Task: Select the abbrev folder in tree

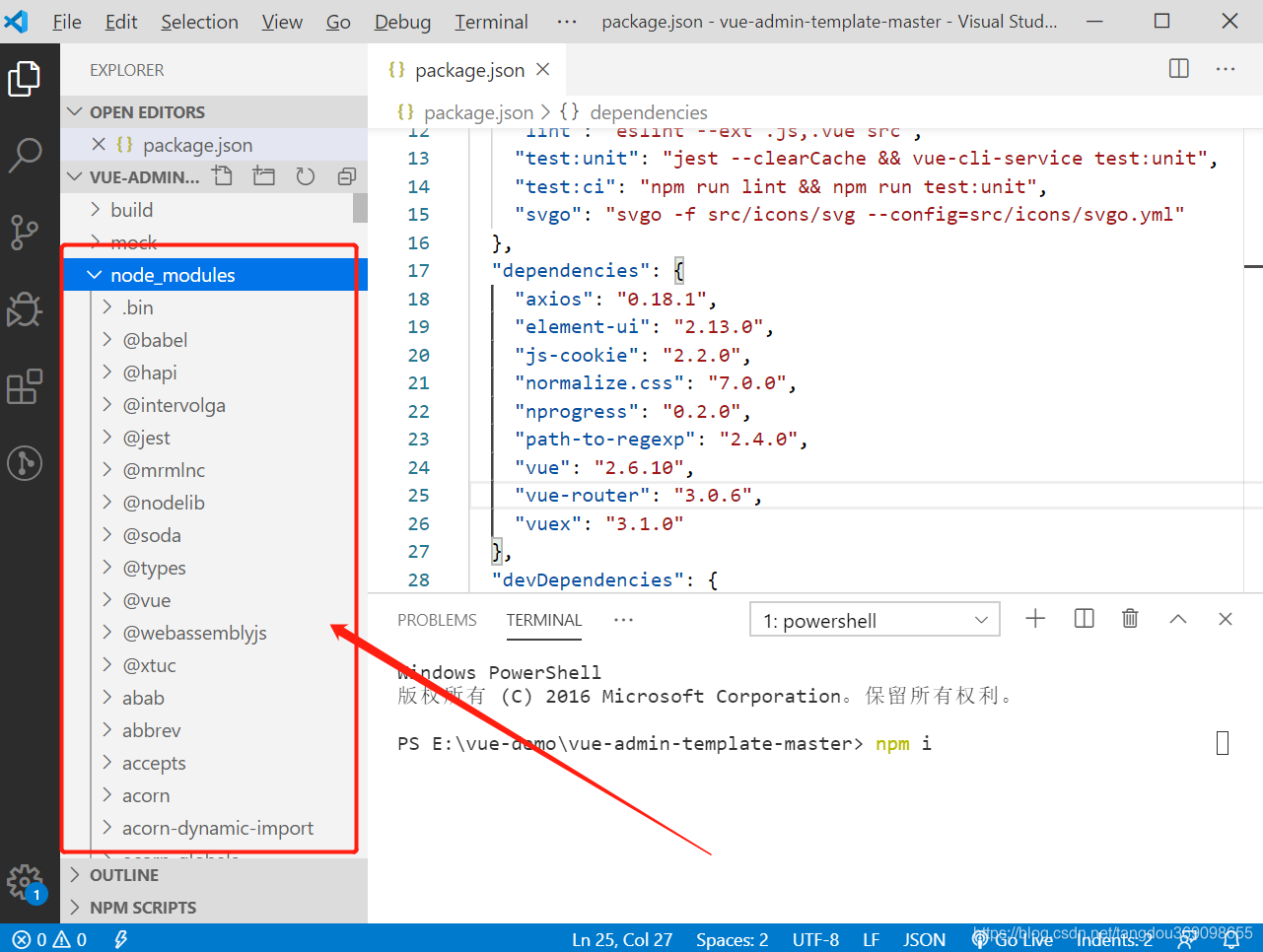Action: click(x=214, y=730)
